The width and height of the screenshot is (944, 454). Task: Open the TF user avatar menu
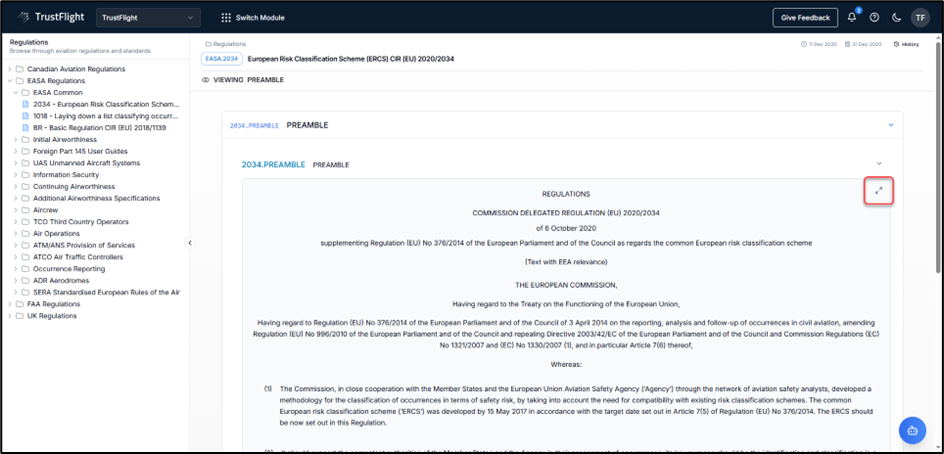[920, 17]
